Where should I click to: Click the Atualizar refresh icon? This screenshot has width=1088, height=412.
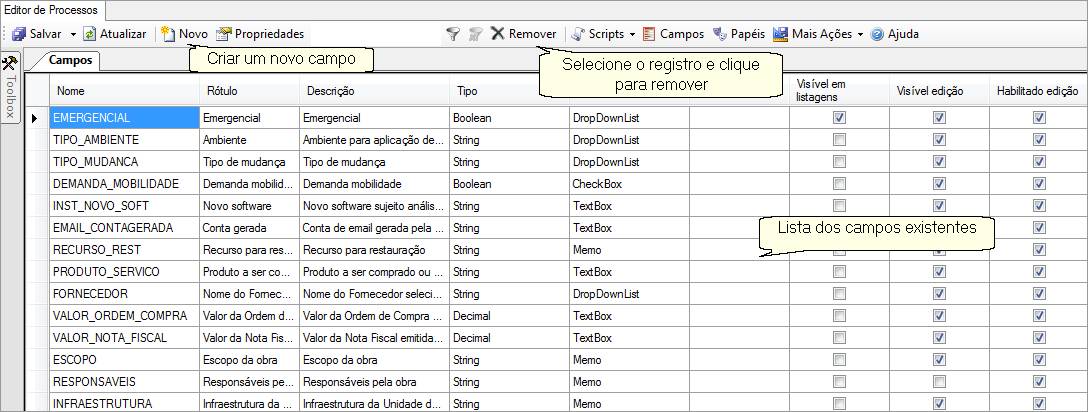[x=89, y=34]
